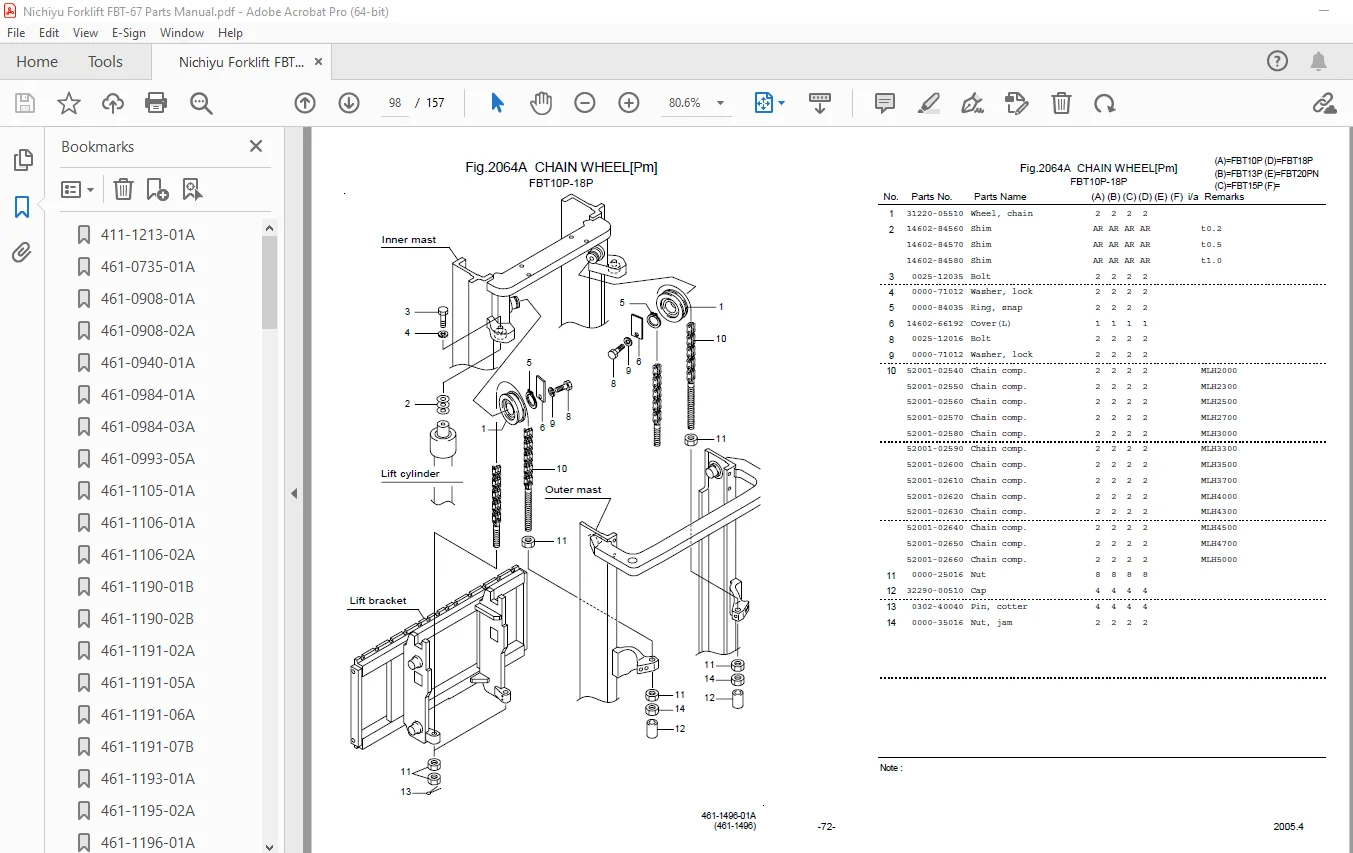Close the Bookmarks panel
Image resolution: width=1353 pixels, height=853 pixels.
tap(256, 146)
